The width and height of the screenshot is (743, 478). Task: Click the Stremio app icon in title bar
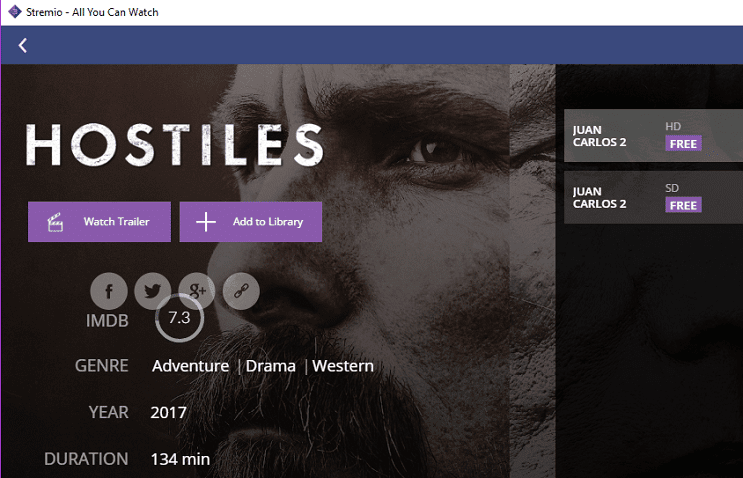click(x=15, y=12)
